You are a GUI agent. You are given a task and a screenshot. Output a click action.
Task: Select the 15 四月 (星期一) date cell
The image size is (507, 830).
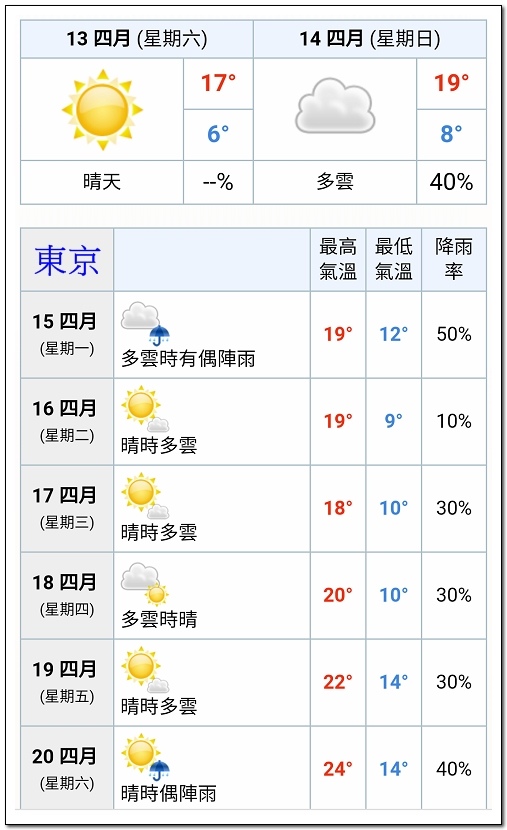click(67, 335)
